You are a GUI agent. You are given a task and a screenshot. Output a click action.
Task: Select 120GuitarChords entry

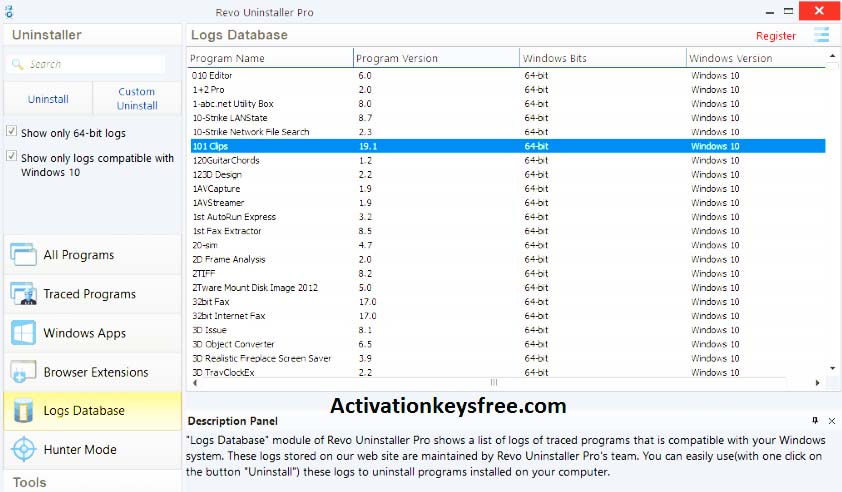coord(508,160)
